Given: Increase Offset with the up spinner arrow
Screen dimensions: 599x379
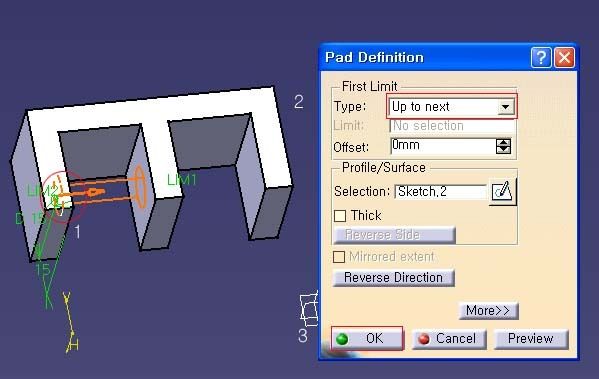Looking at the screenshot, I should pyautogui.click(x=503, y=142).
